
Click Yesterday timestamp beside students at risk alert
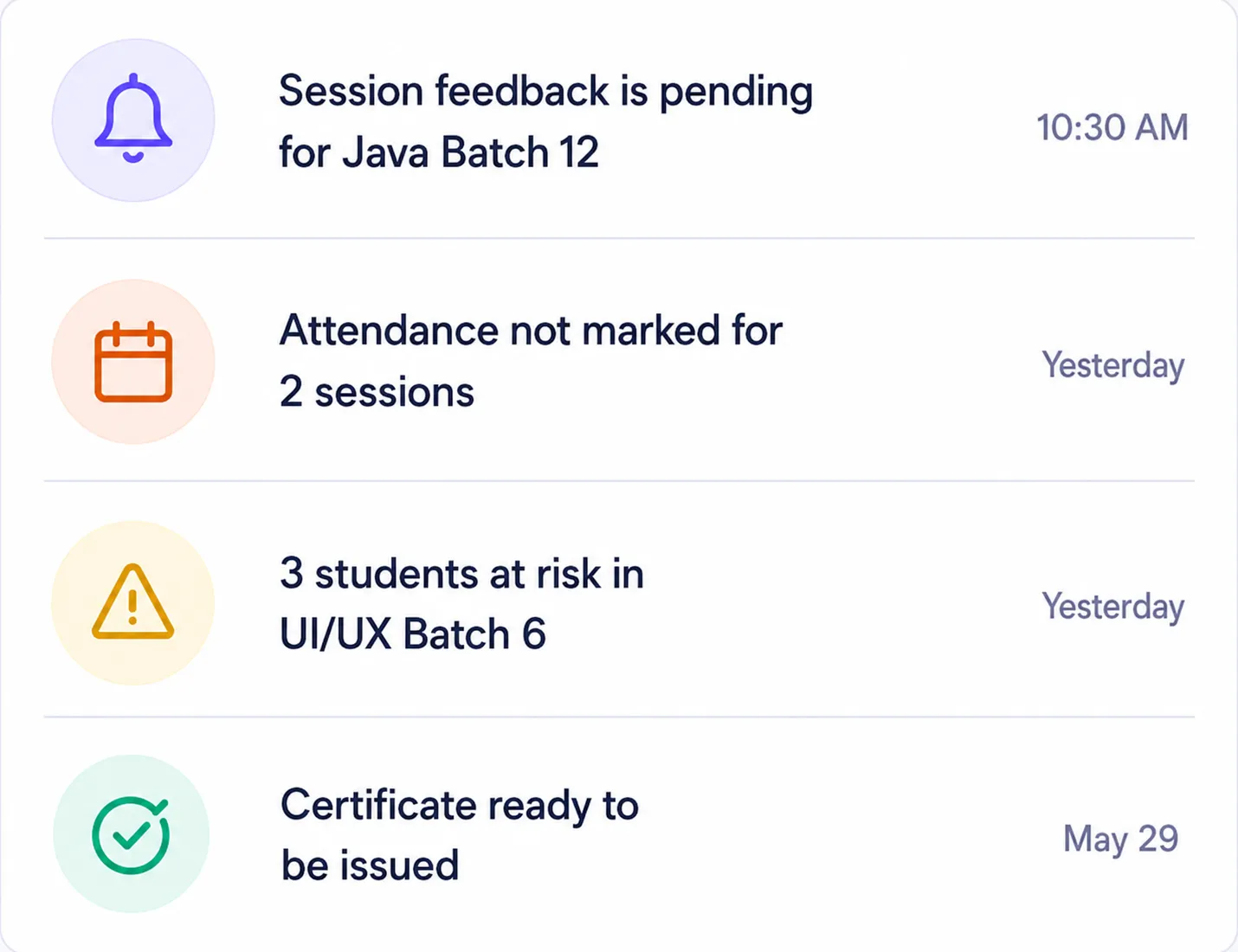(x=1113, y=607)
